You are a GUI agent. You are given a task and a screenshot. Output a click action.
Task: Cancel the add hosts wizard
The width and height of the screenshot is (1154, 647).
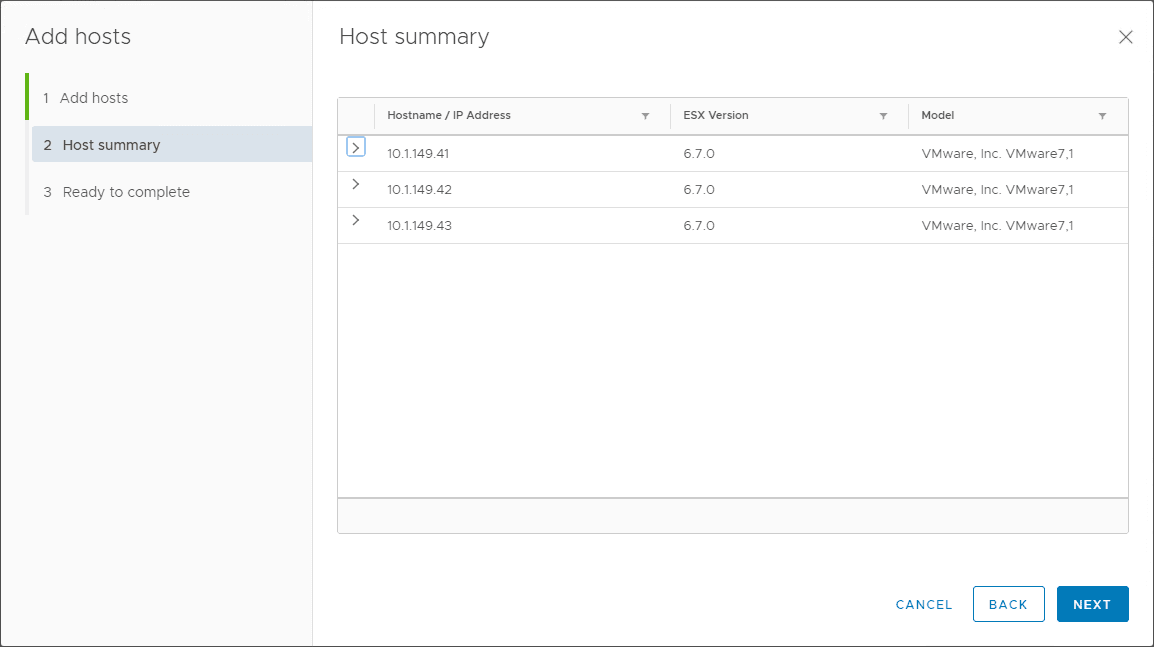[x=924, y=604]
